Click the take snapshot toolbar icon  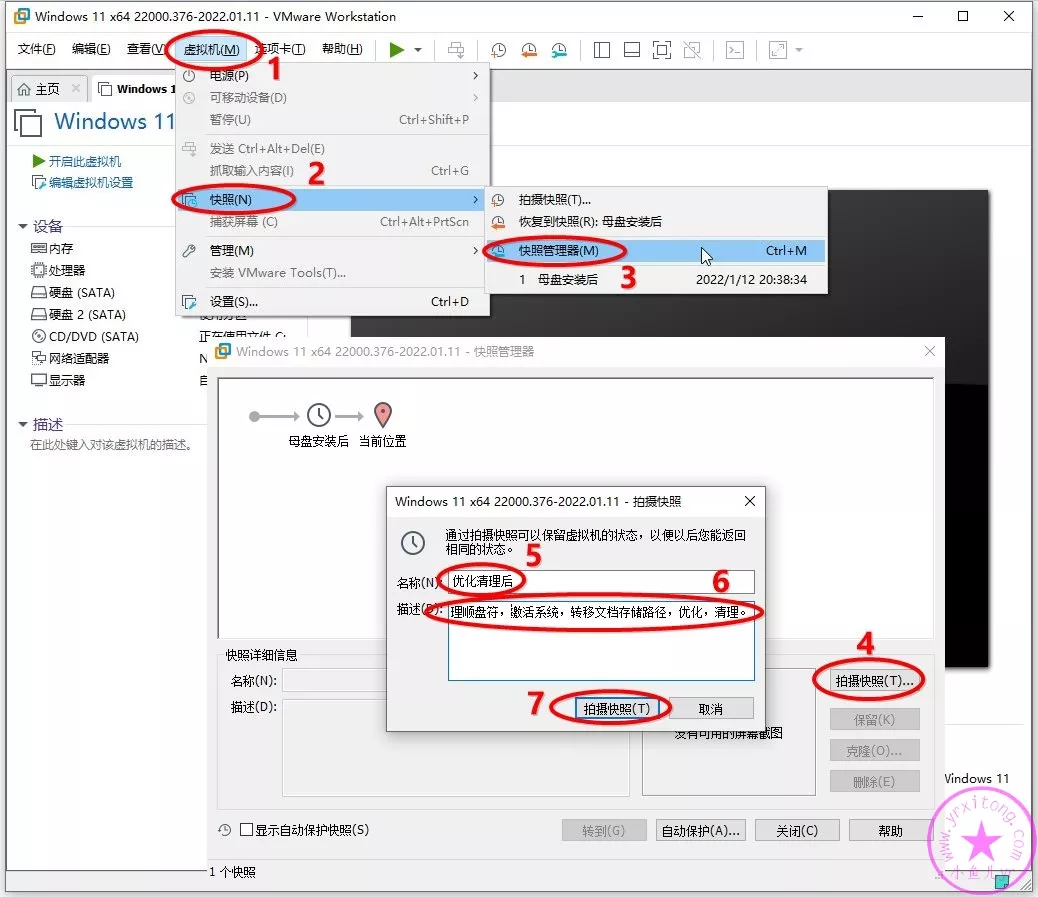(x=498, y=50)
